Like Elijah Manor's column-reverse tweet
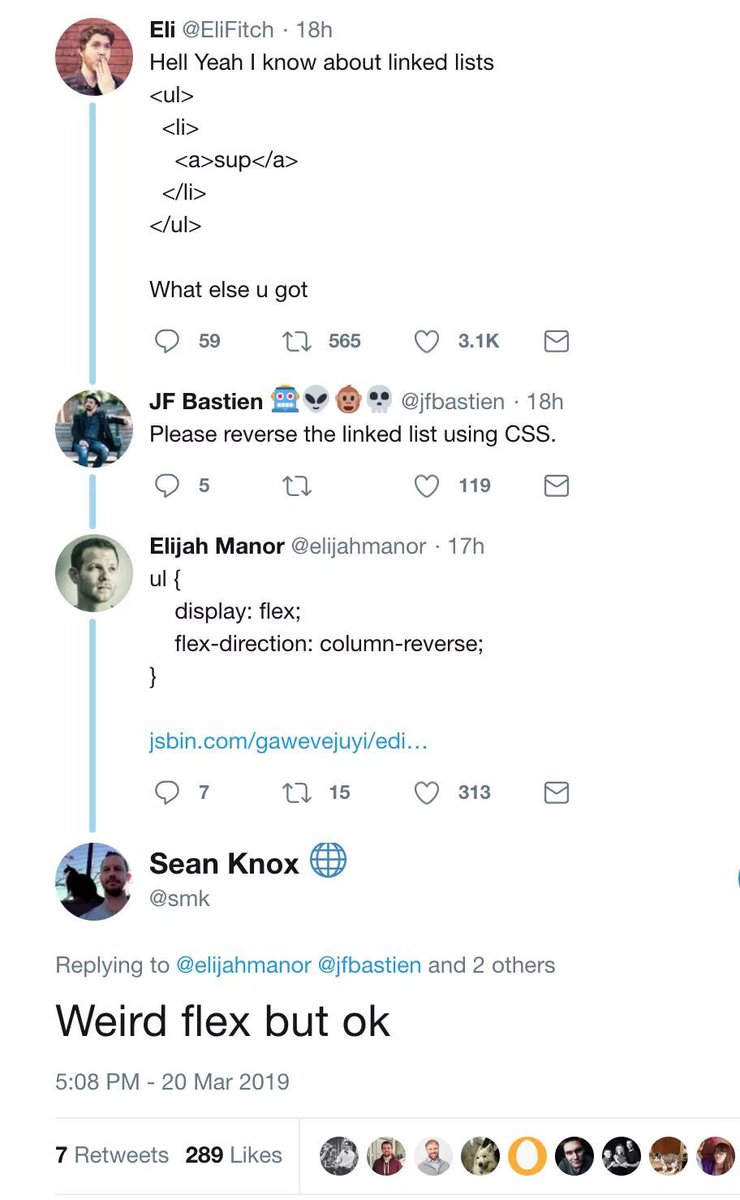Screen dimensions: 740x1200 pos(427,793)
